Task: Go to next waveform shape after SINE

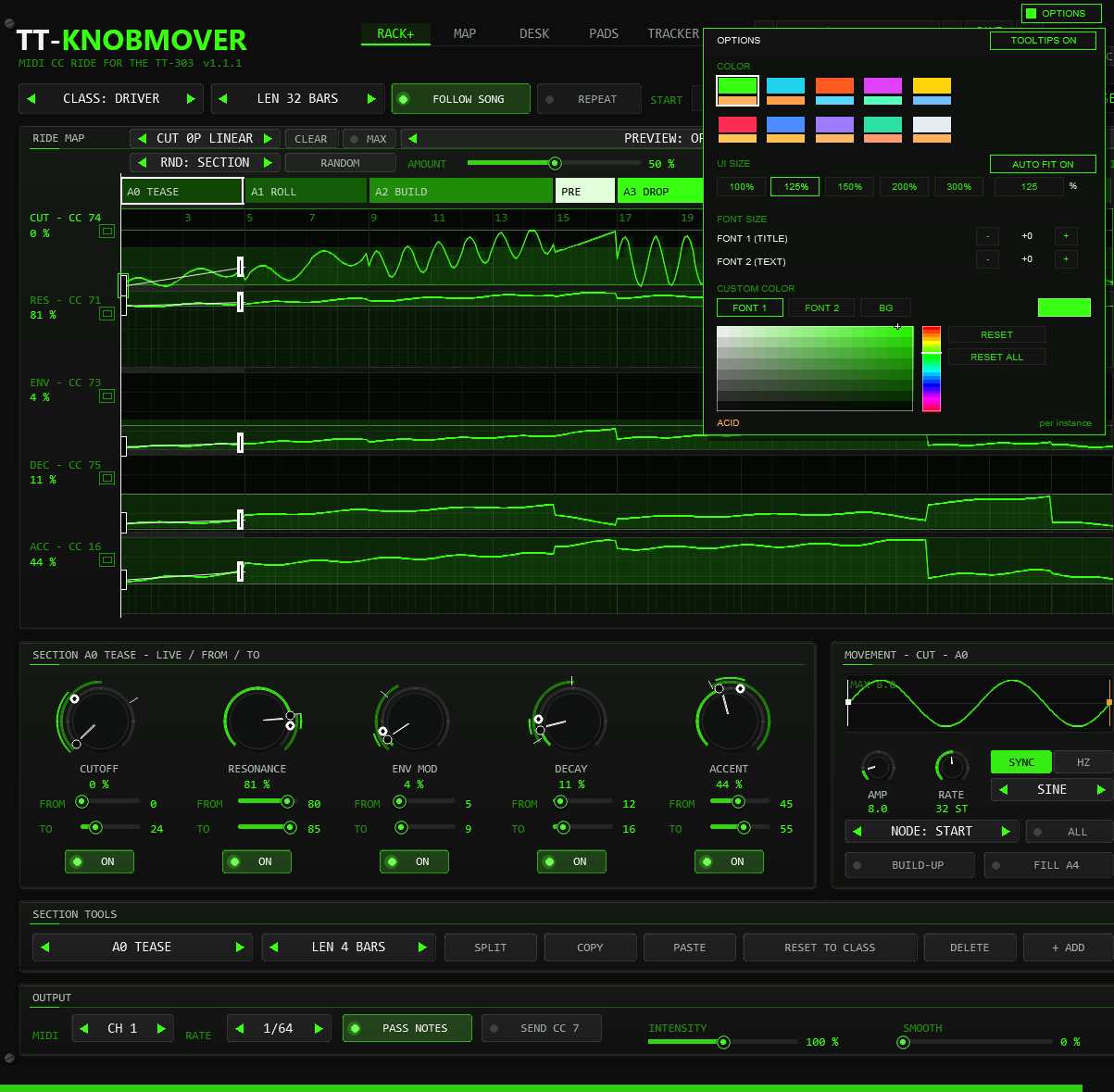Action: coord(1101,790)
